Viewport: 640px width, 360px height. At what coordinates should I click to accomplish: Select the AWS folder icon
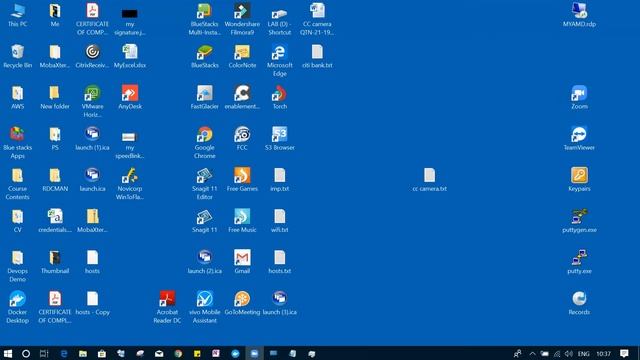[18, 98]
